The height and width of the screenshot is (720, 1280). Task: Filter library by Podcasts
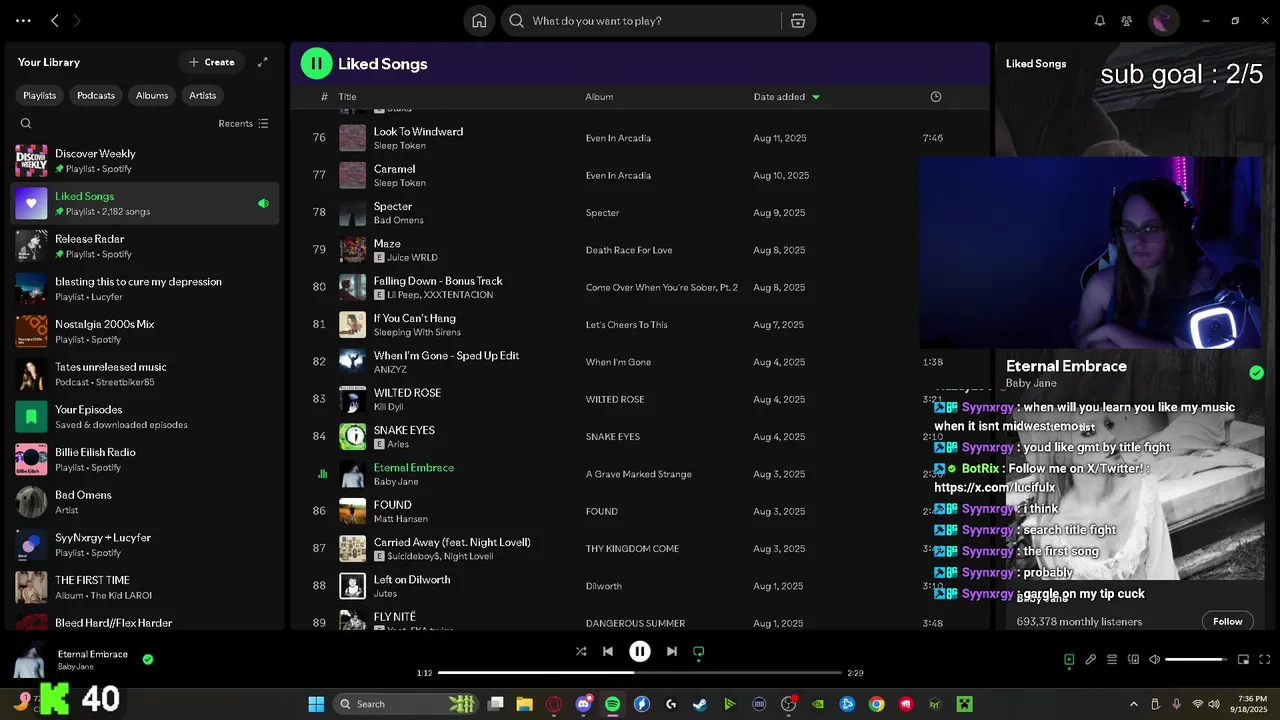point(96,95)
